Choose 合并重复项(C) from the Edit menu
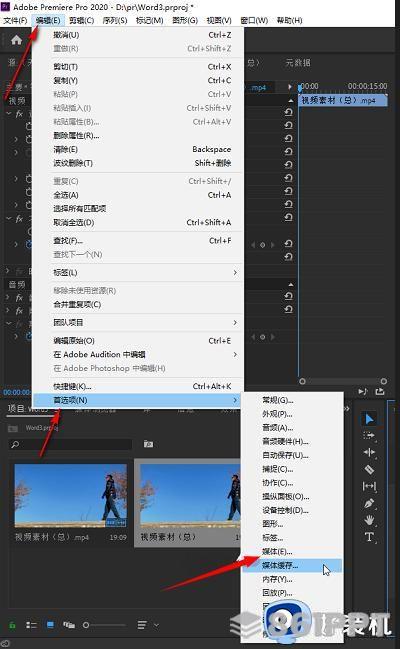 (x=138, y=304)
